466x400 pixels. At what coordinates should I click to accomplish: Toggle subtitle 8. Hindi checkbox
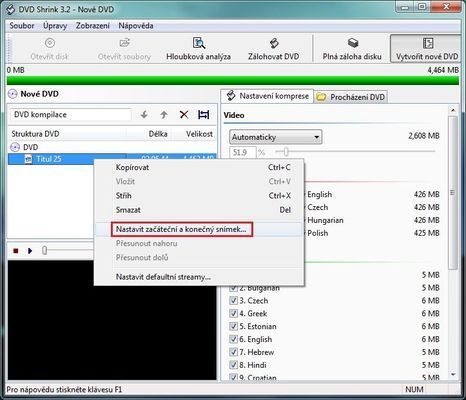pyautogui.click(x=233, y=365)
